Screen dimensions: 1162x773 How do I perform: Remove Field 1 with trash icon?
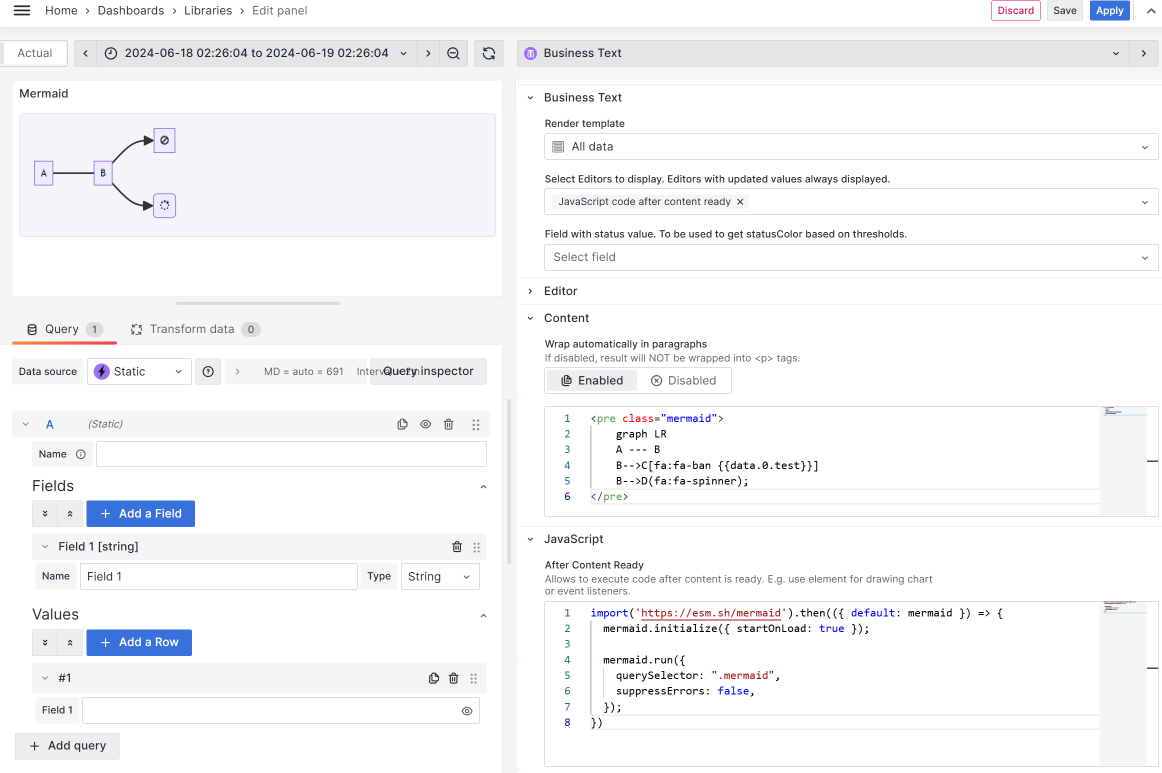point(457,547)
